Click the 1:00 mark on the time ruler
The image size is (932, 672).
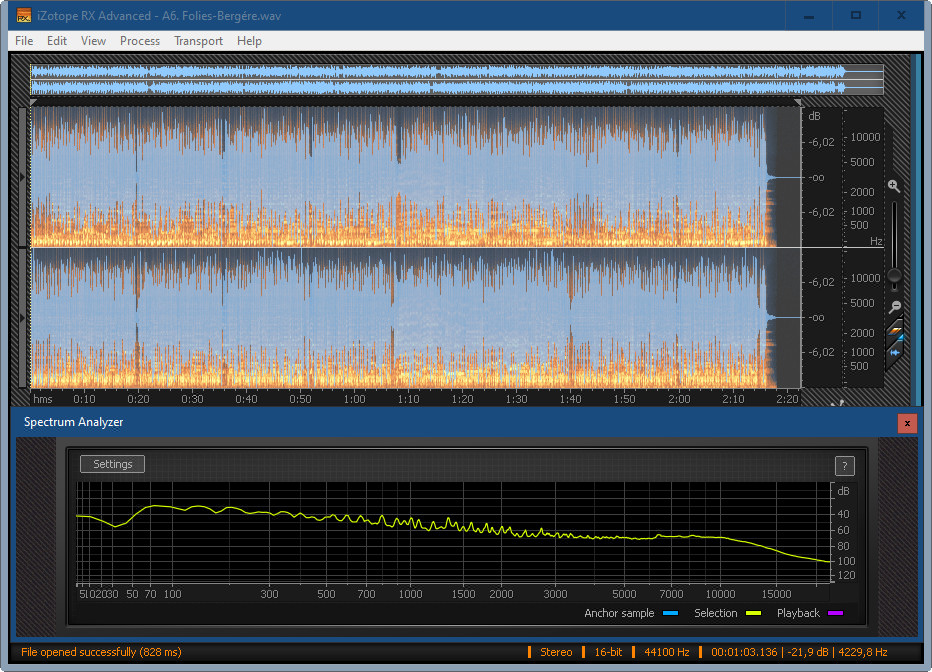point(354,399)
